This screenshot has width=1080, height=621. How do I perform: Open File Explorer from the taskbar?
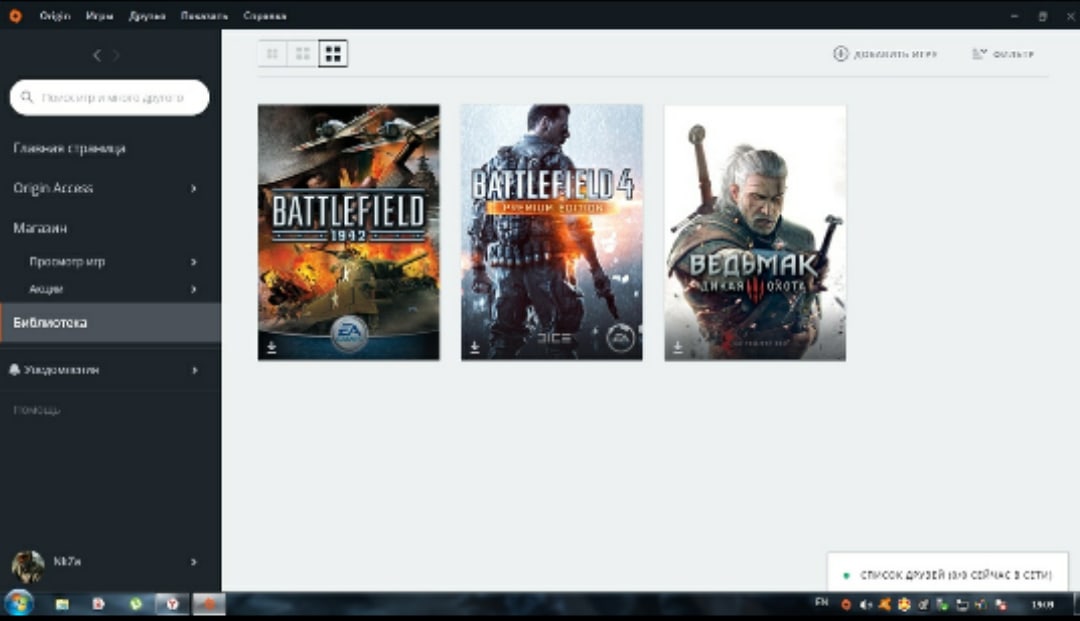(x=62, y=604)
